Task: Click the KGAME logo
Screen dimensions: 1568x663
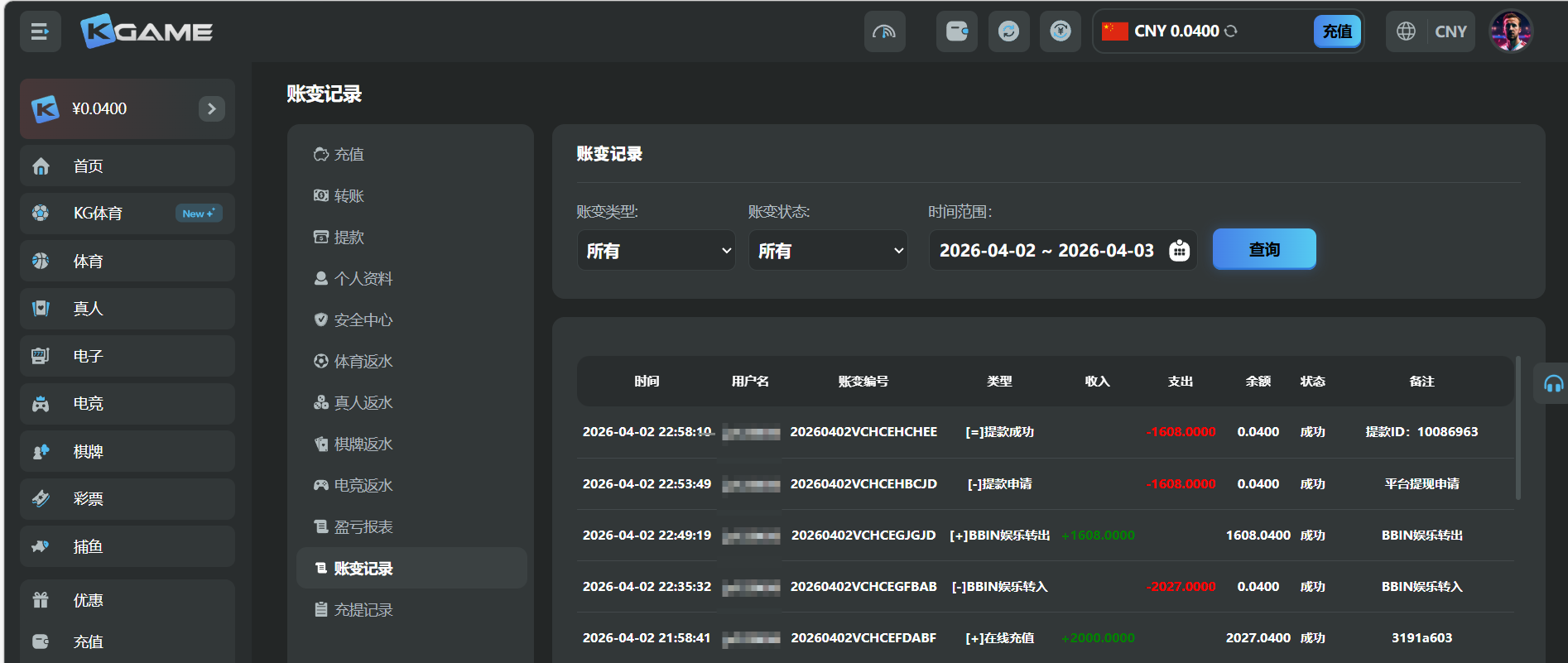Action: 147,31
